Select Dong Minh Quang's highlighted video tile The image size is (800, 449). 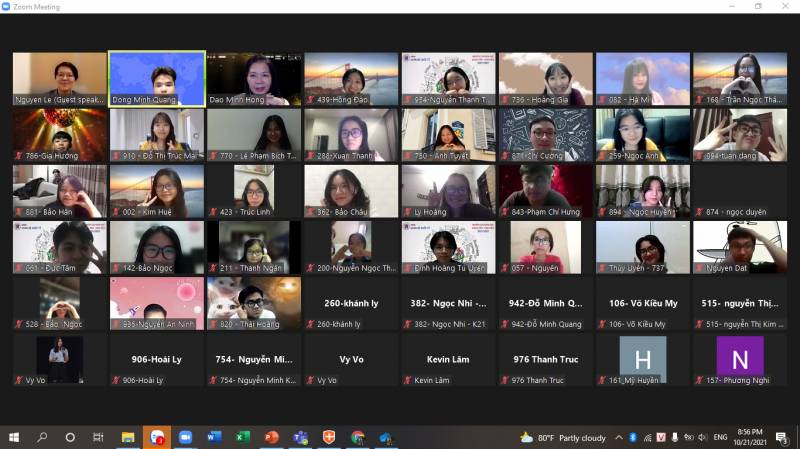point(157,78)
